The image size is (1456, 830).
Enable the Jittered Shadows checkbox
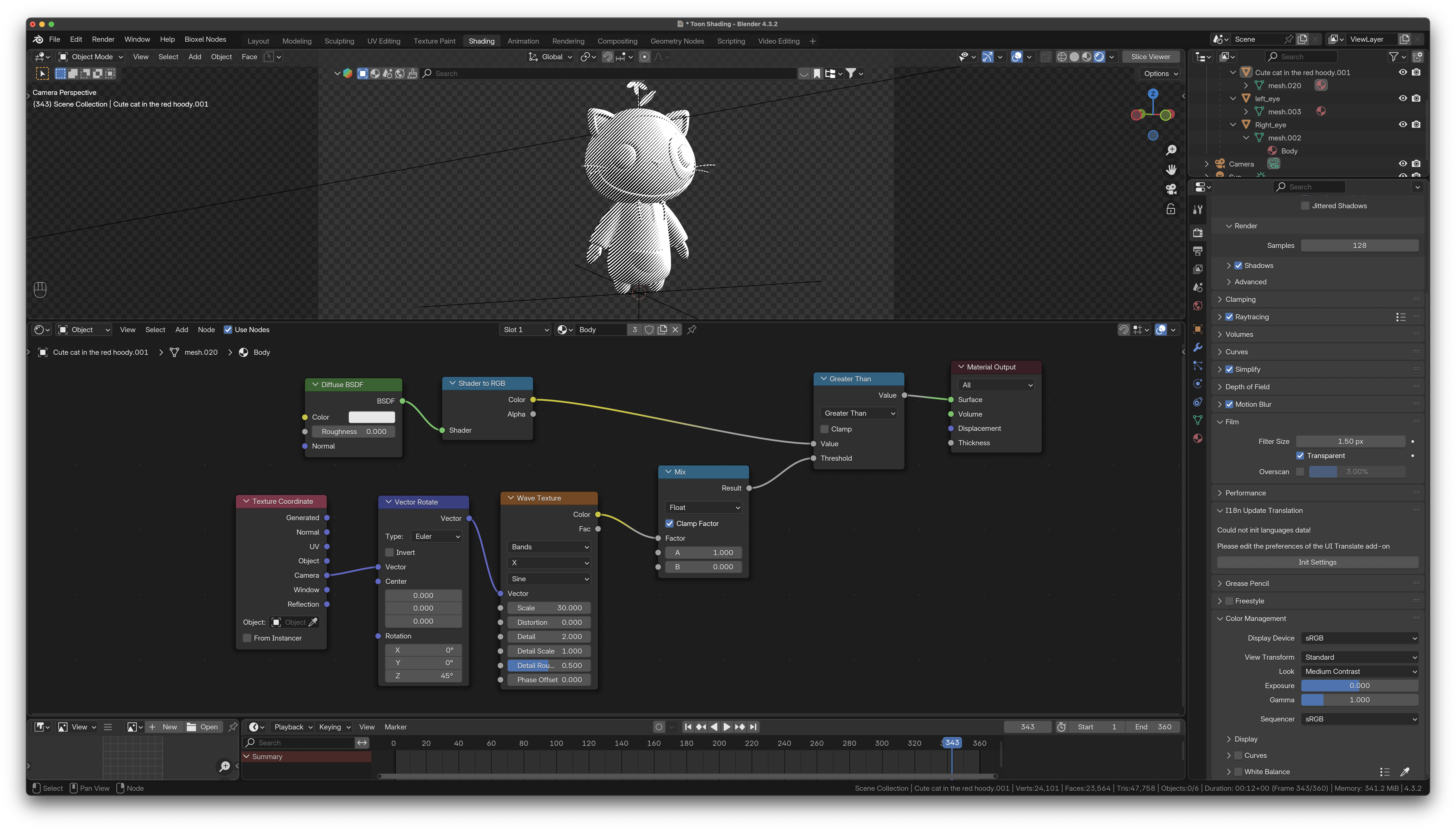click(1305, 206)
